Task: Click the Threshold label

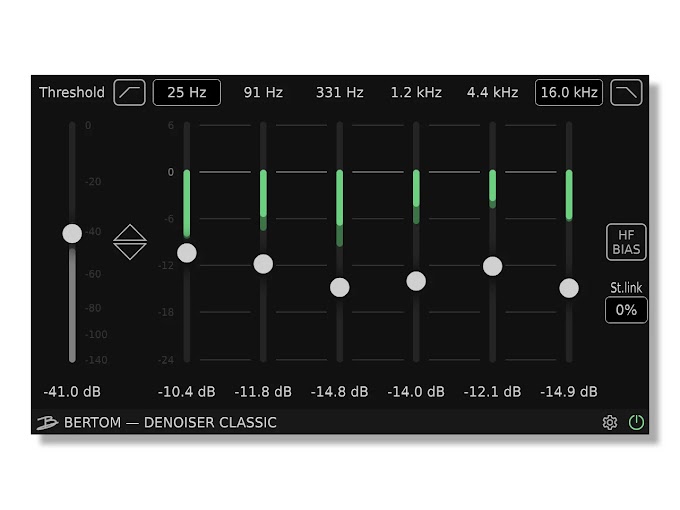Action: (x=72, y=92)
